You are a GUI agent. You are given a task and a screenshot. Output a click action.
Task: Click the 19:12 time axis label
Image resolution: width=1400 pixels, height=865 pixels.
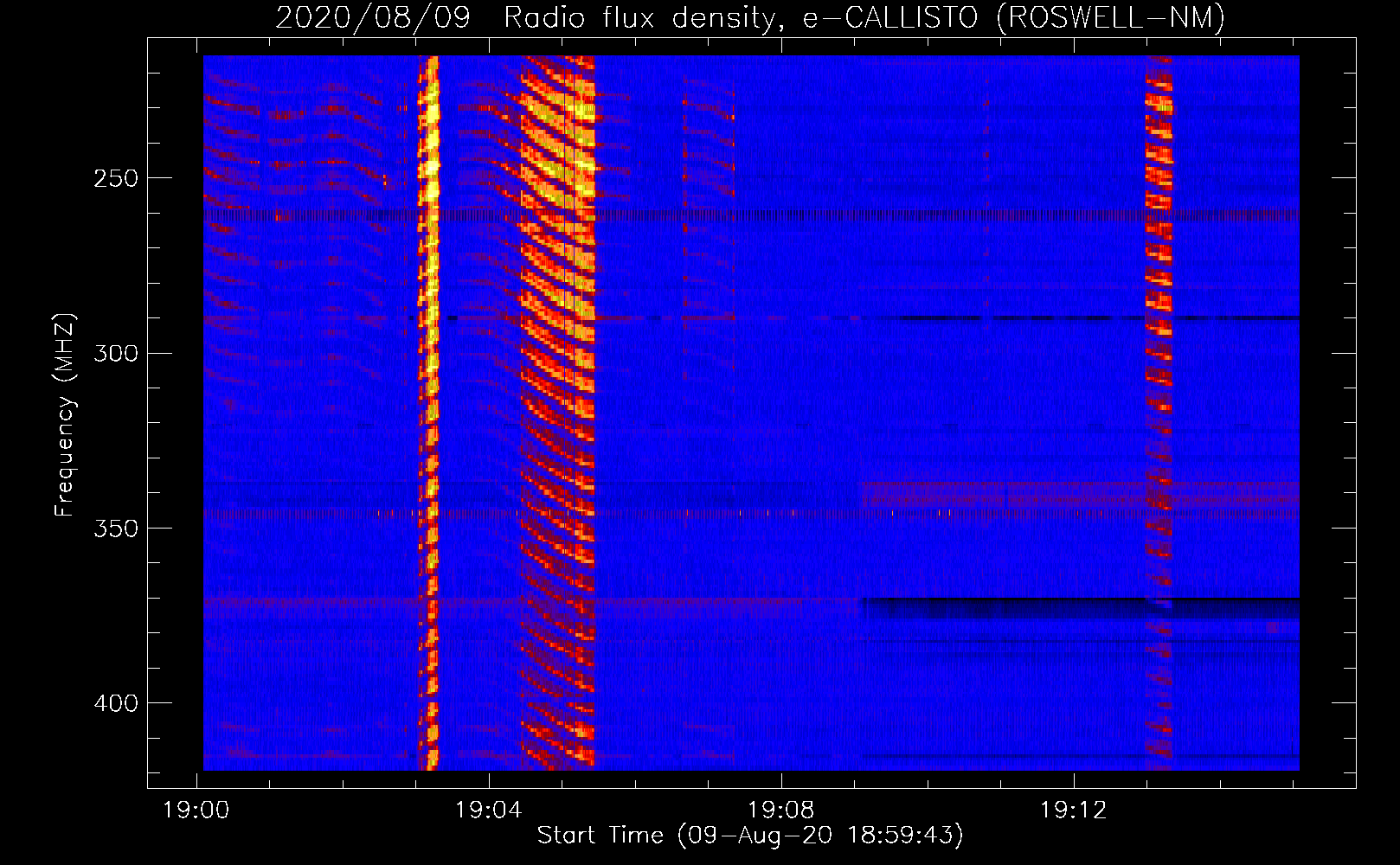(1074, 811)
